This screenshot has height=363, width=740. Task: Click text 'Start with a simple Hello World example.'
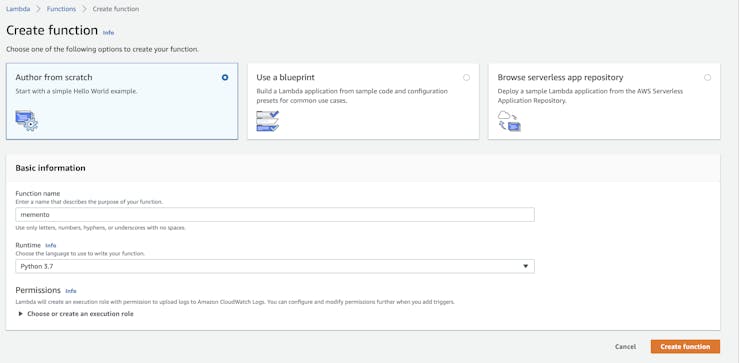click(76, 91)
